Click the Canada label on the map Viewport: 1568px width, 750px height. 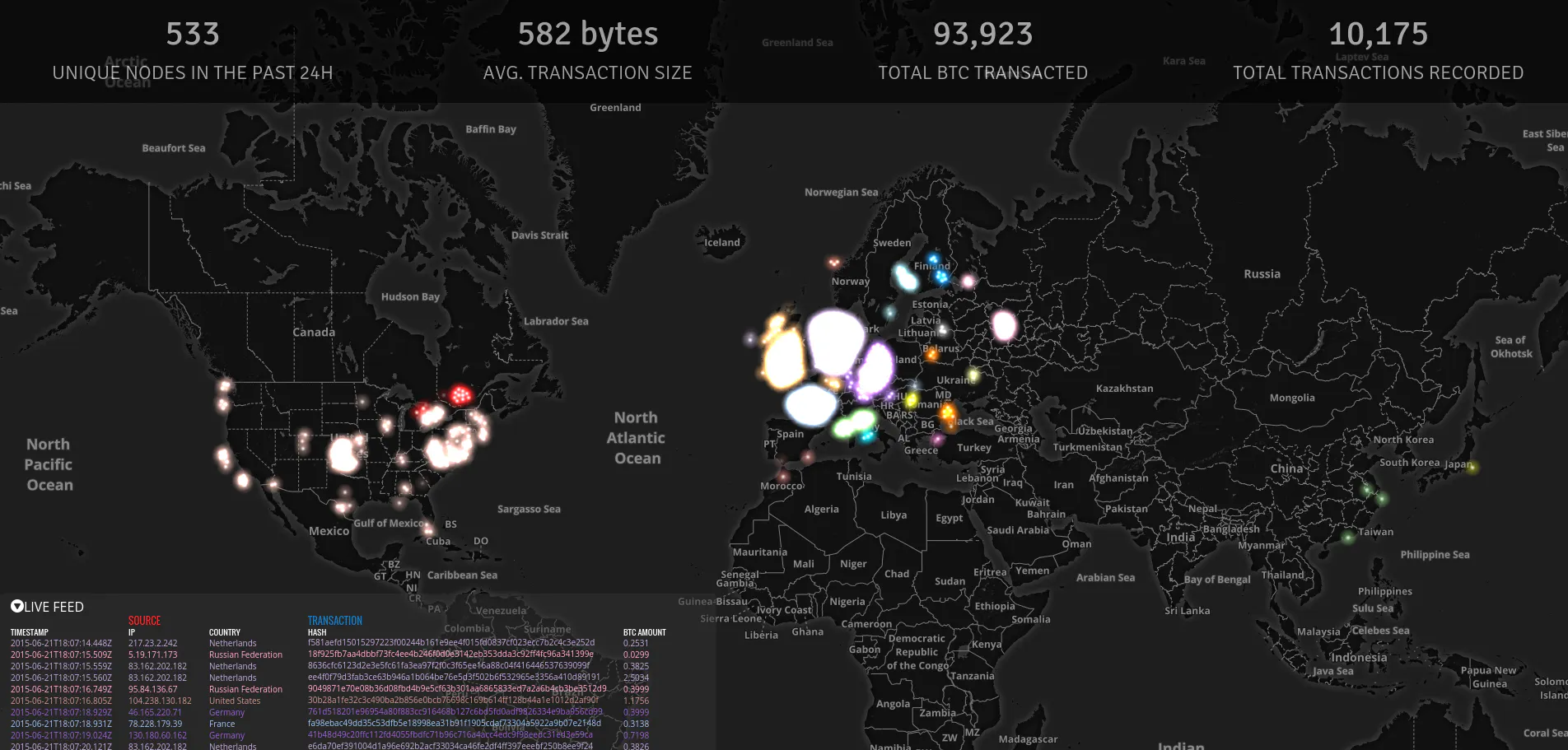tap(314, 332)
